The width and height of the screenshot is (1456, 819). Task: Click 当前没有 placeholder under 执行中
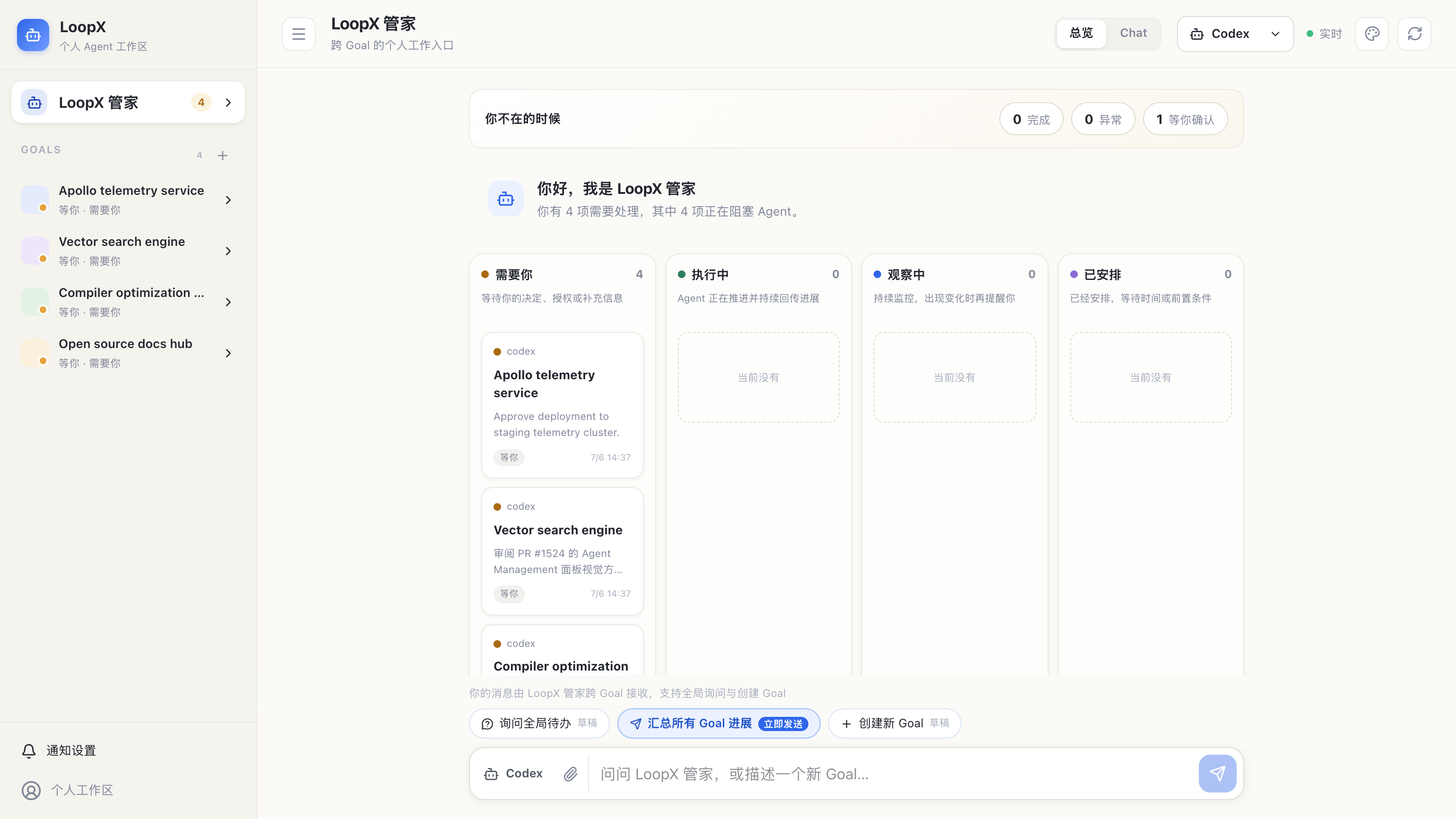(x=758, y=377)
